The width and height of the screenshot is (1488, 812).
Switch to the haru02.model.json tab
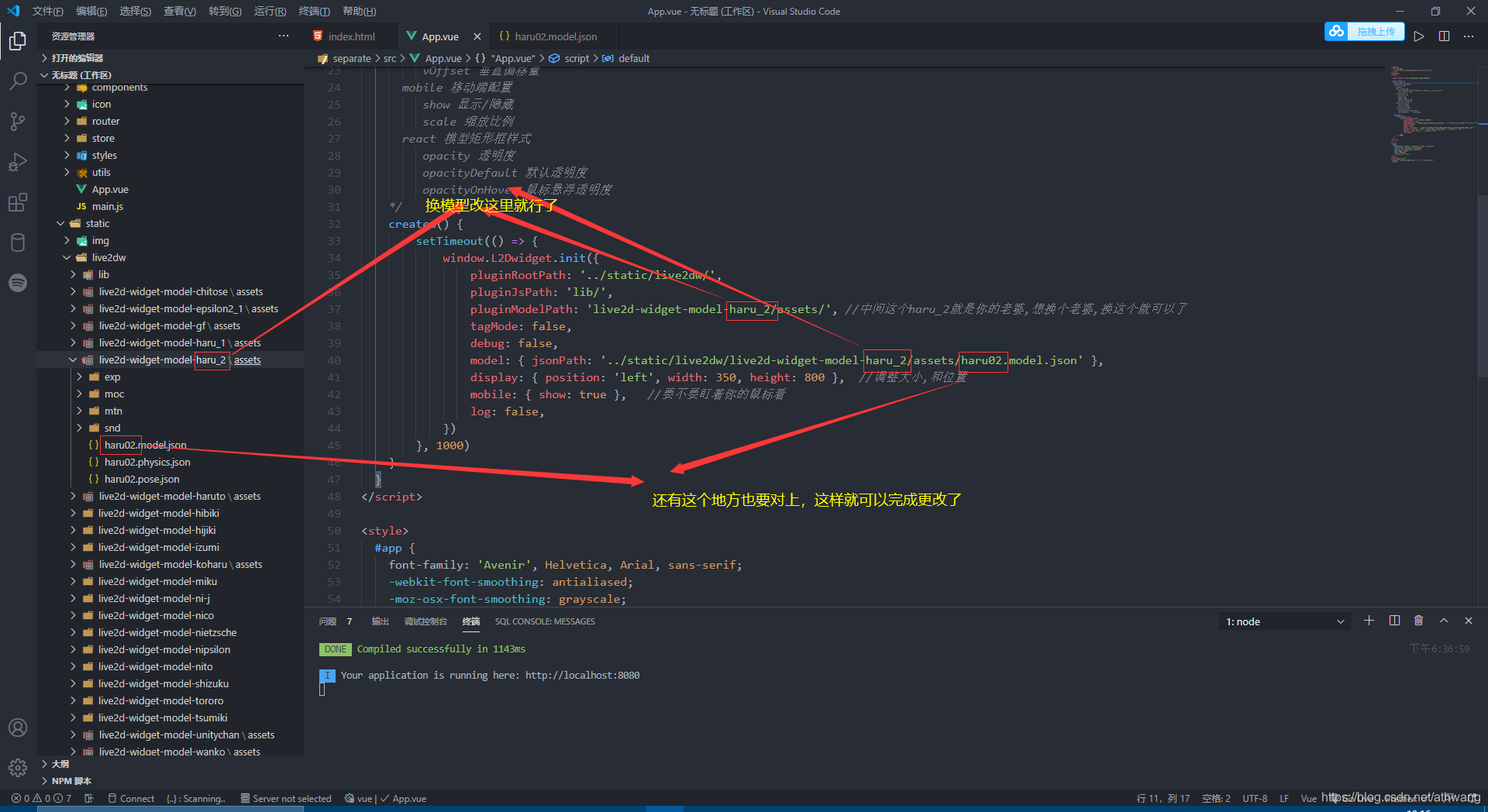556,36
